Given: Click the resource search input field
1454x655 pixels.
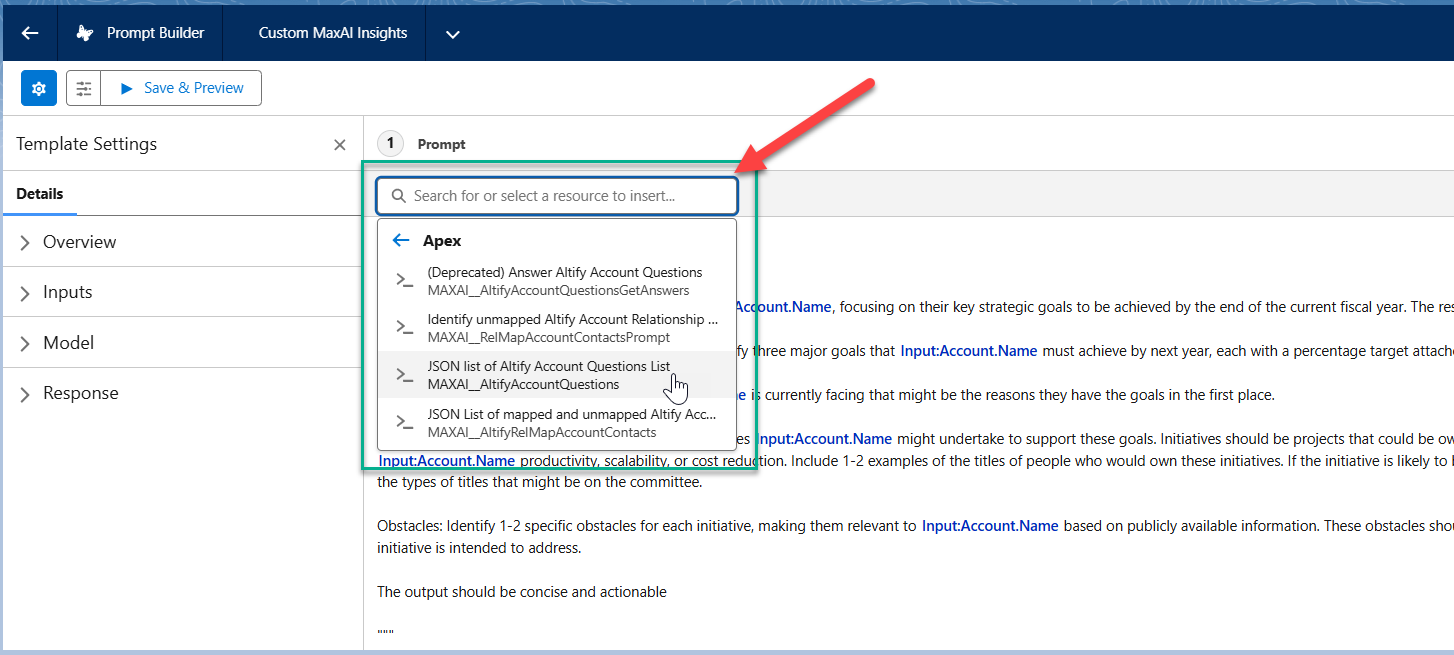Looking at the screenshot, I should click(557, 196).
